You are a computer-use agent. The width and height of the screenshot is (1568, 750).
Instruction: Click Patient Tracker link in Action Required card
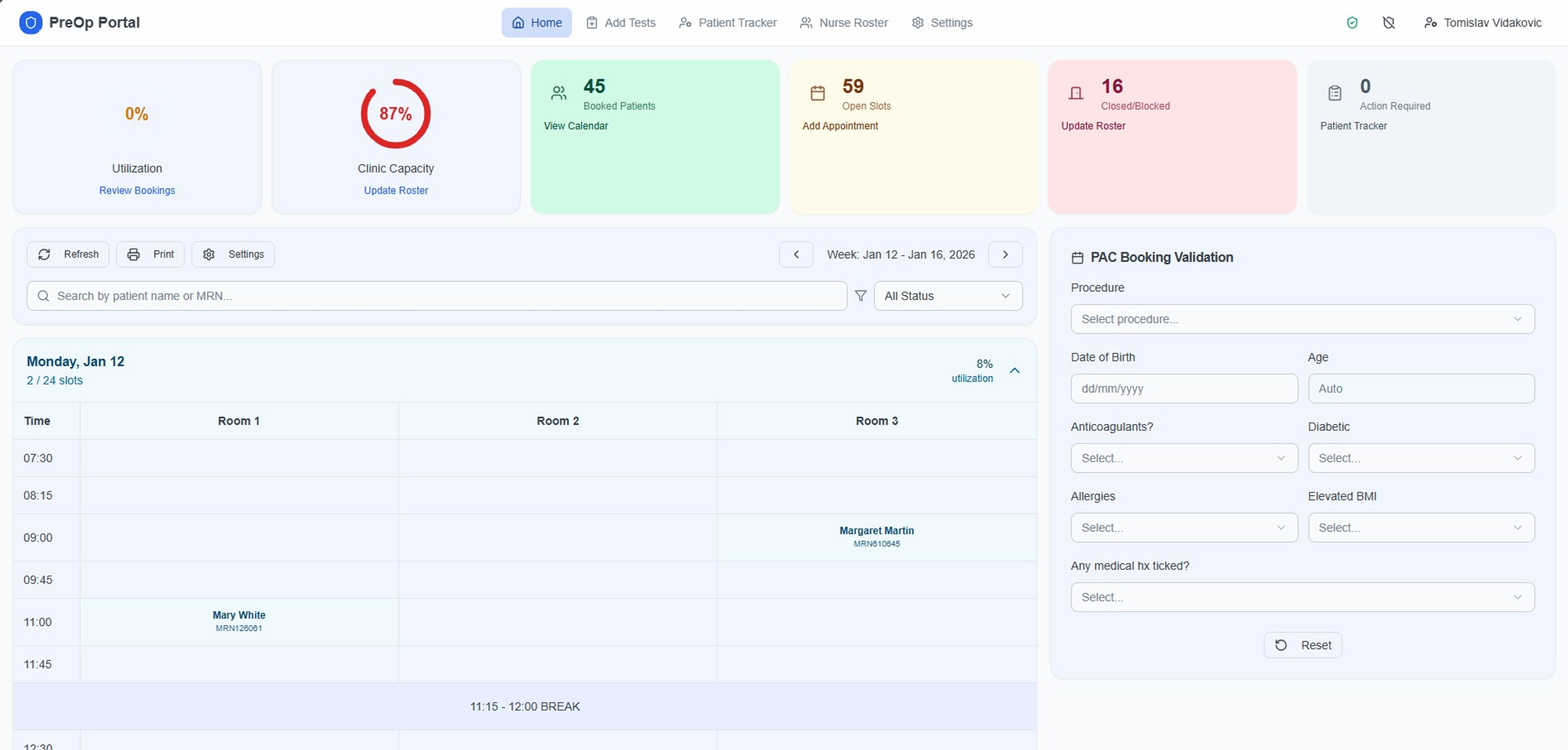click(x=1353, y=126)
